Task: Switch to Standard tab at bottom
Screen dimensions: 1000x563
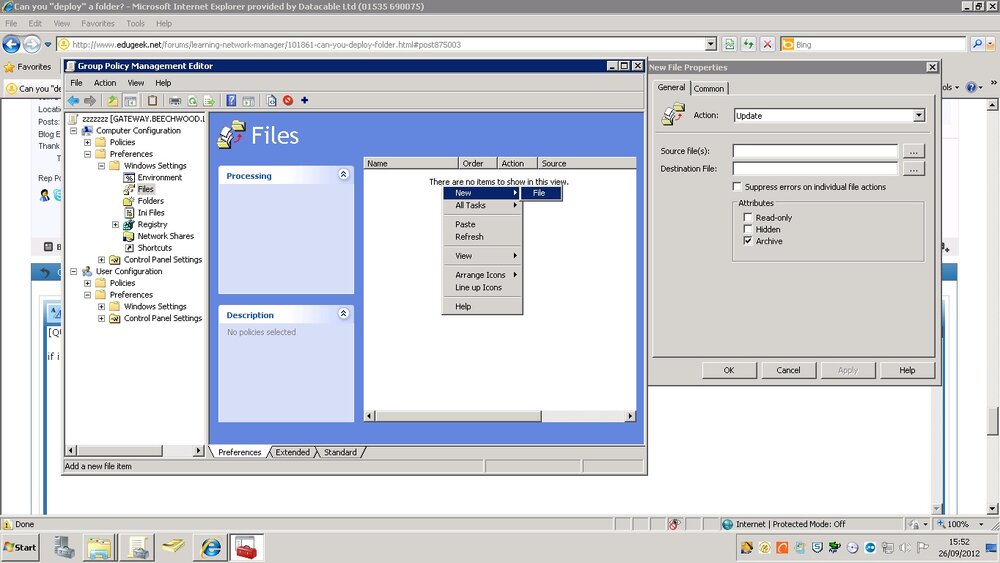Action: pyautogui.click(x=340, y=452)
